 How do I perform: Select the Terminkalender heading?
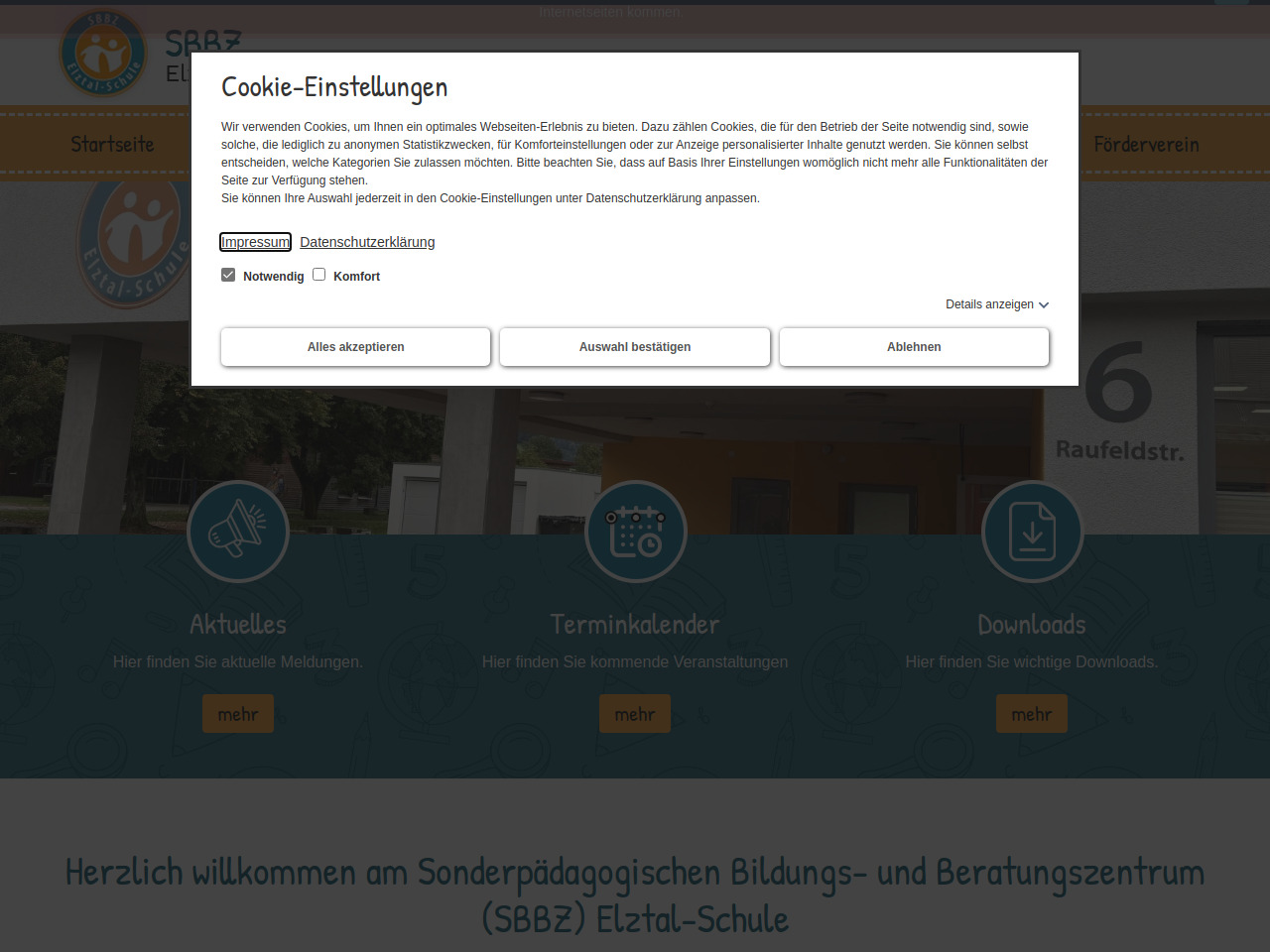[x=635, y=625]
